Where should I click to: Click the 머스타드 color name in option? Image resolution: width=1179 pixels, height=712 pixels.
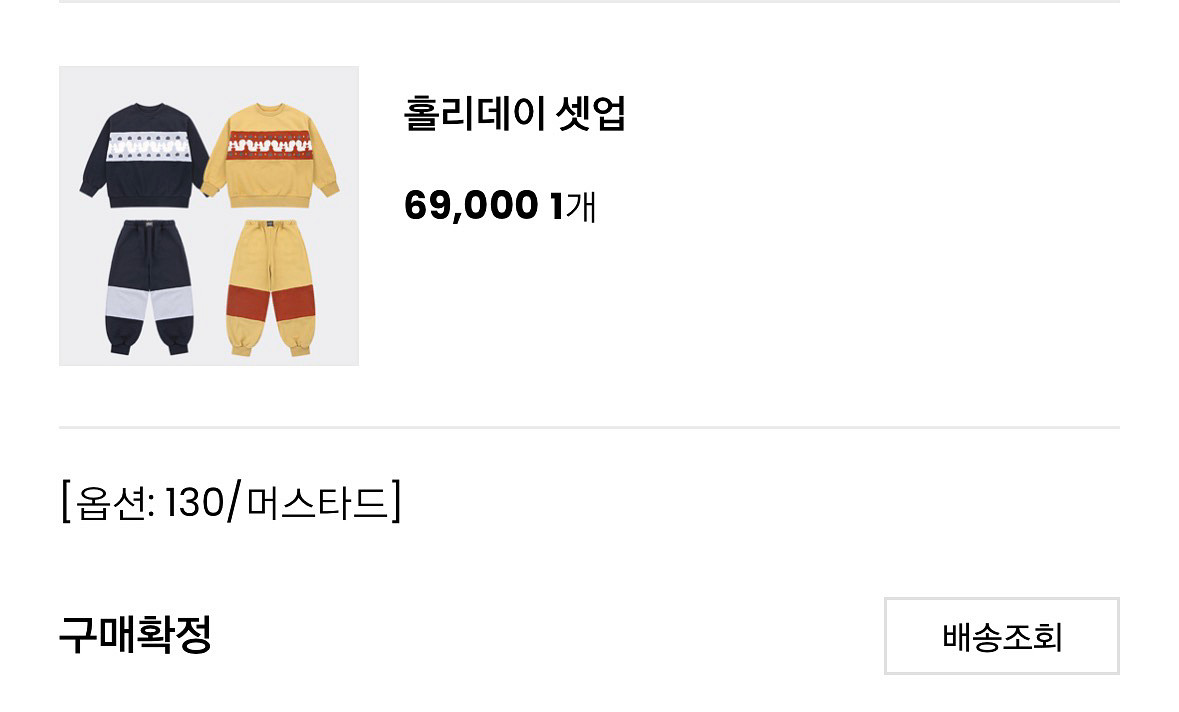pos(316,502)
